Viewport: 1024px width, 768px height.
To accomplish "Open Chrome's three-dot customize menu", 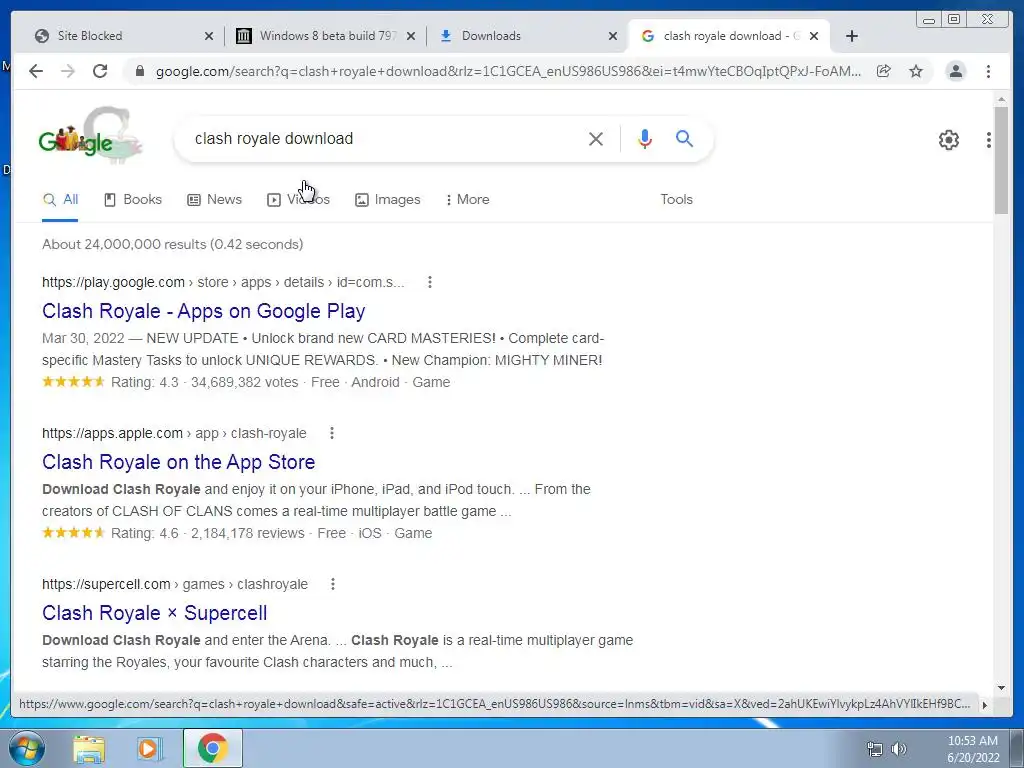I will (988, 71).
